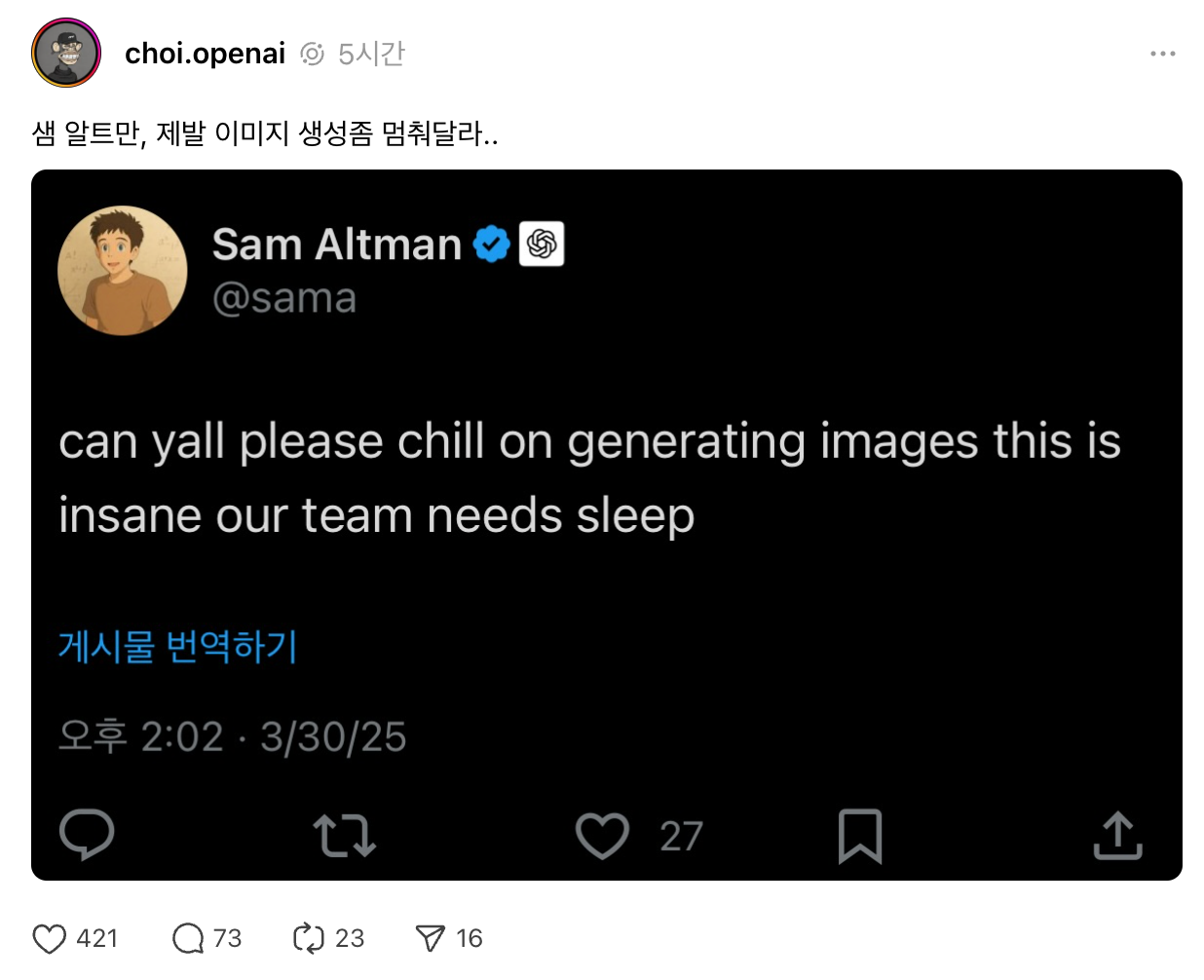
Task: Open choi.openai's profile via username
Action: 205,54
